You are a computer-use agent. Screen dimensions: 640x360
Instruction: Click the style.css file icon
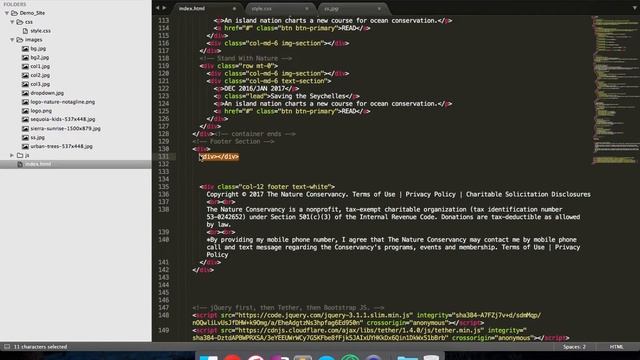point(25,31)
